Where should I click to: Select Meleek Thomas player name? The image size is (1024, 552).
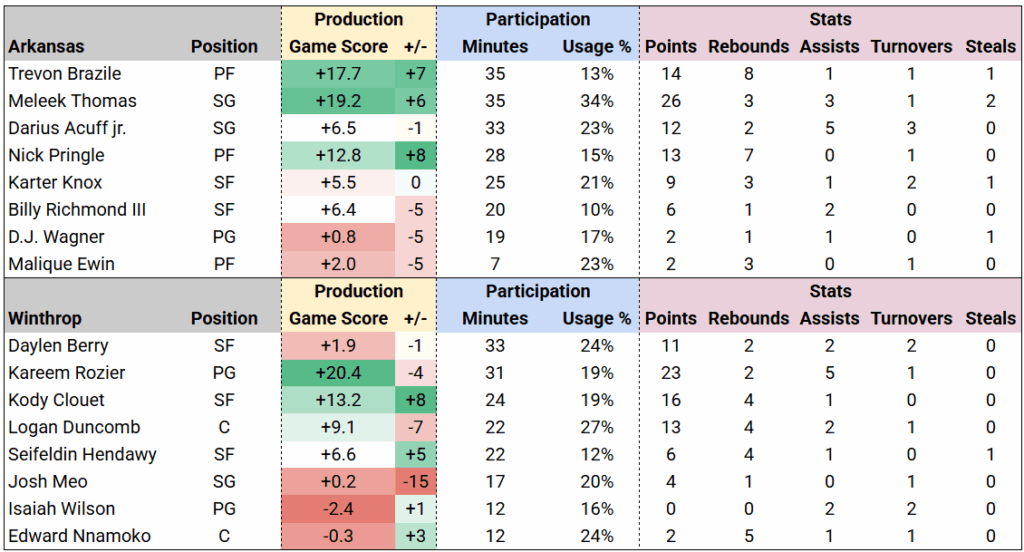(x=72, y=101)
